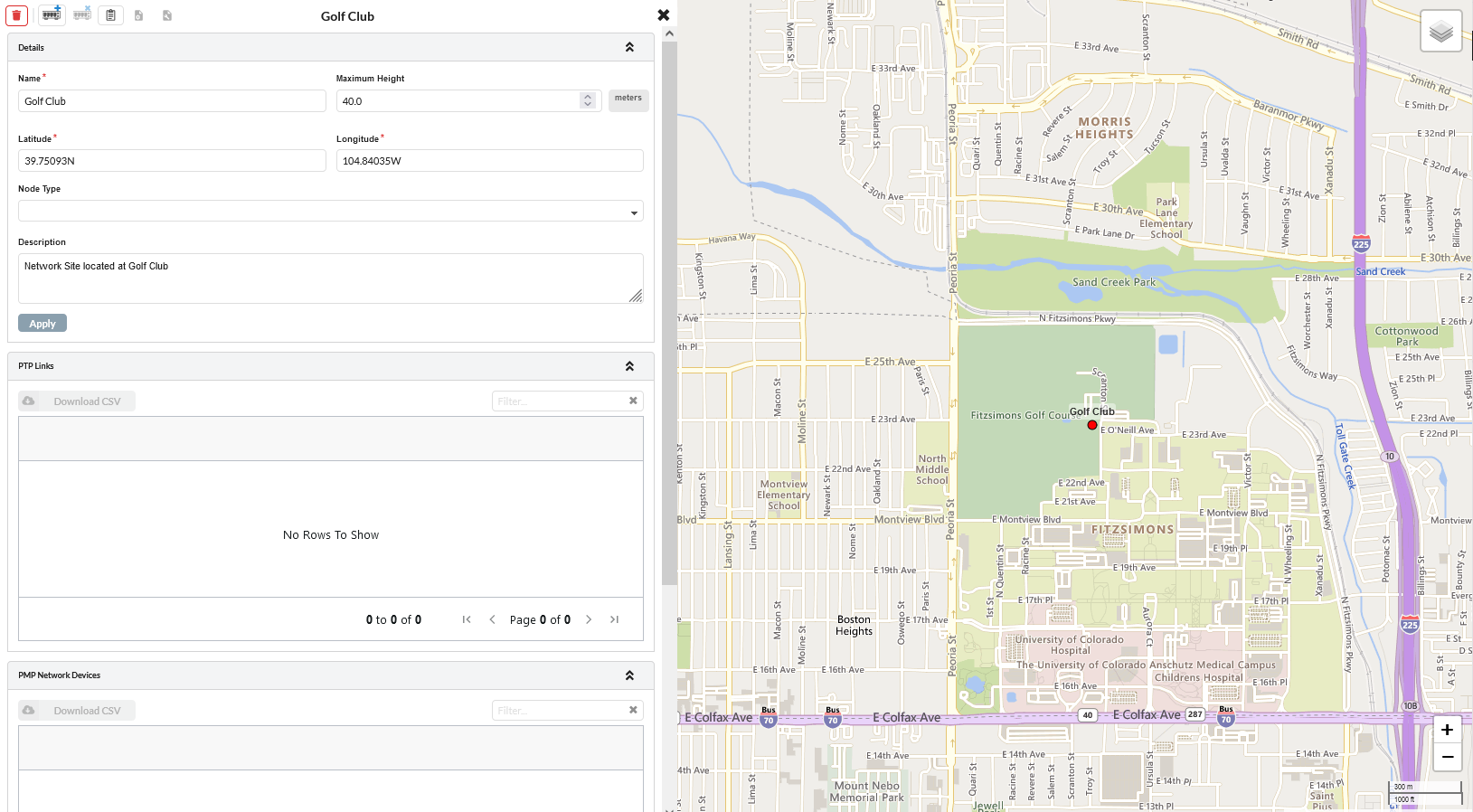Screen dimensions: 1473x812
Task: Collapse the Details section
Action: (x=629, y=47)
